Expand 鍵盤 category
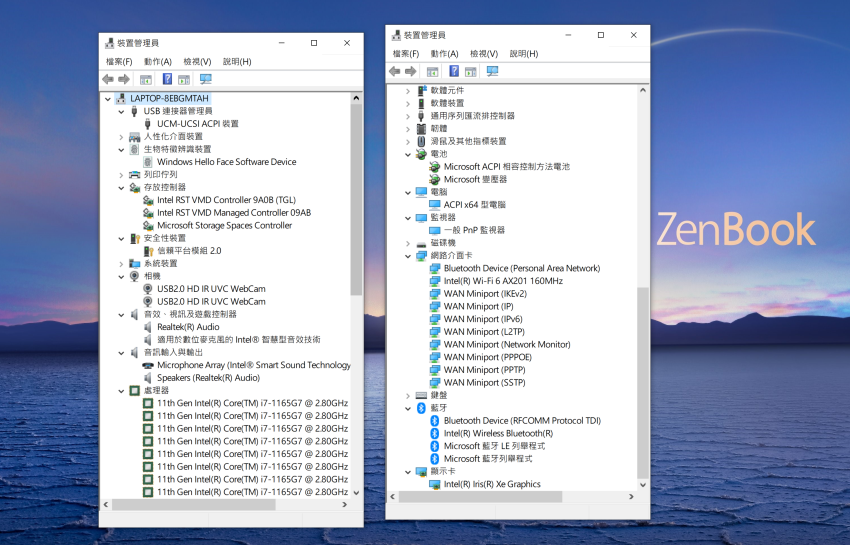 [x=408, y=395]
